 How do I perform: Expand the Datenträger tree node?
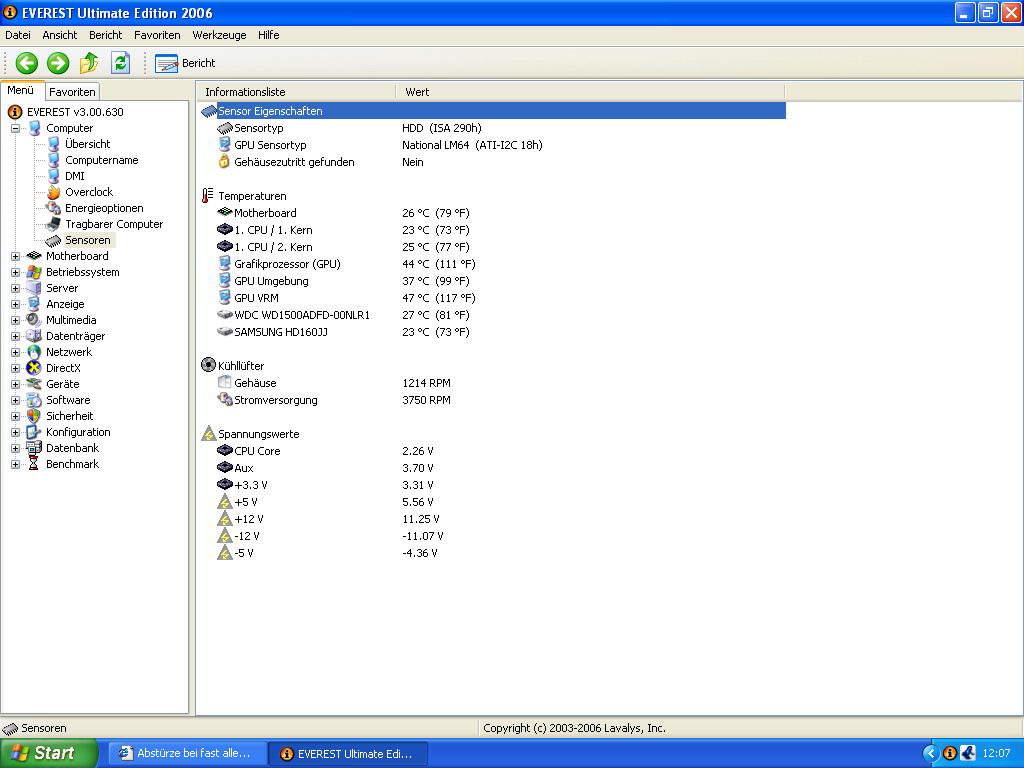pyautogui.click(x=16, y=336)
